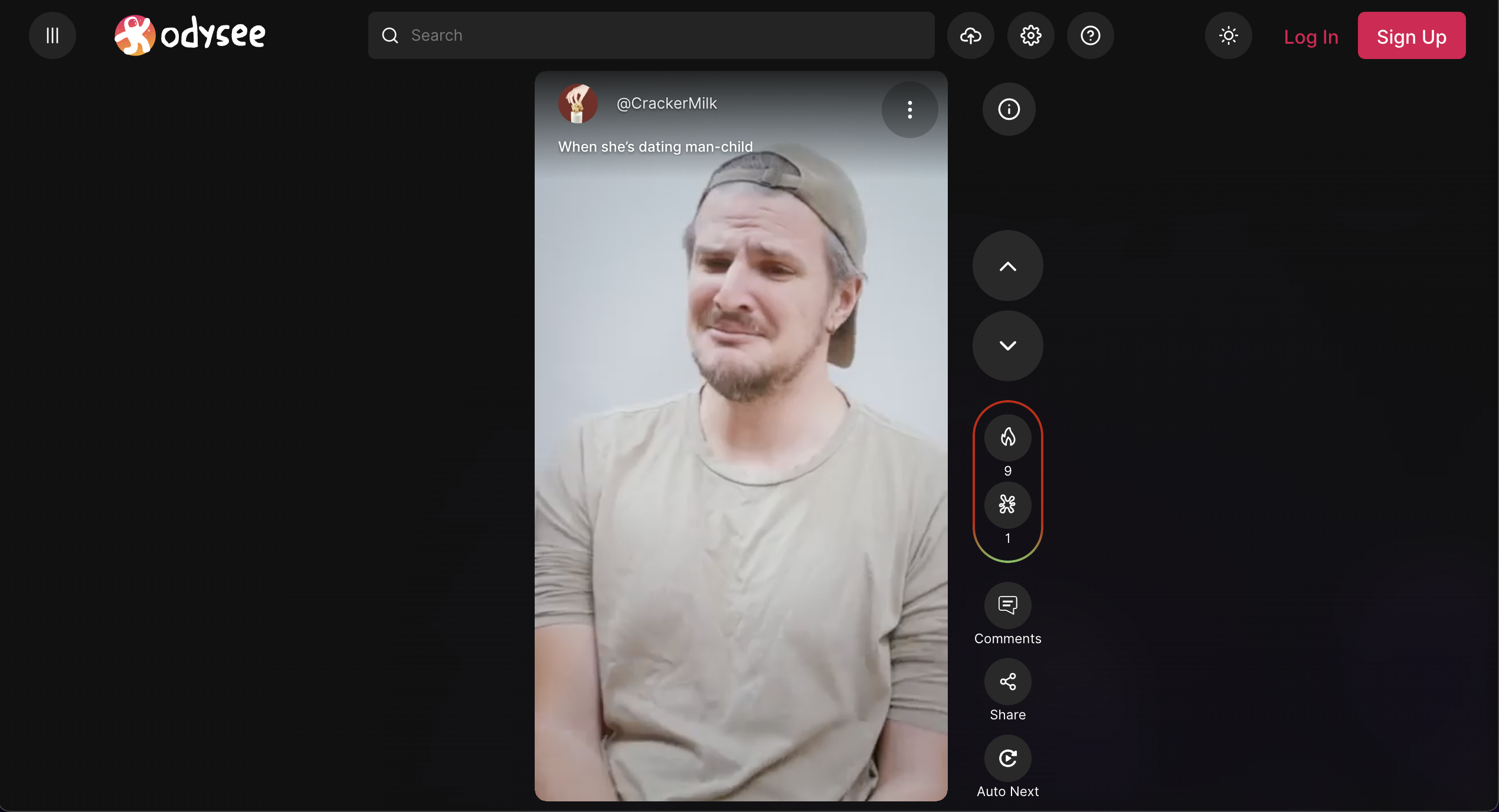React with the fire icon
The image size is (1499, 812).
[1007, 437]
